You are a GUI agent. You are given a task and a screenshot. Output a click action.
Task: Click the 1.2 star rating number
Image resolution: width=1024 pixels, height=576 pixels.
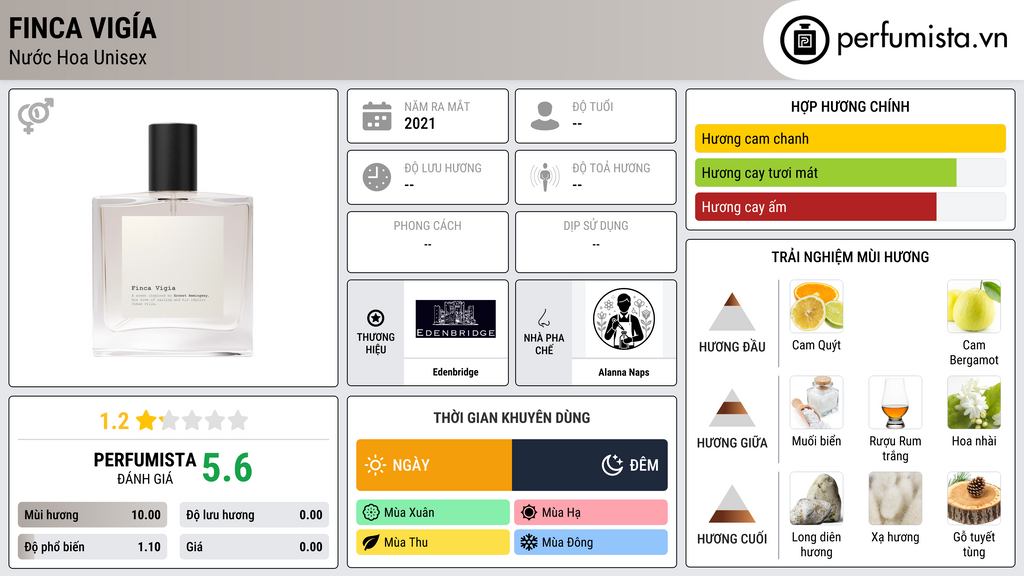[114, 421]
